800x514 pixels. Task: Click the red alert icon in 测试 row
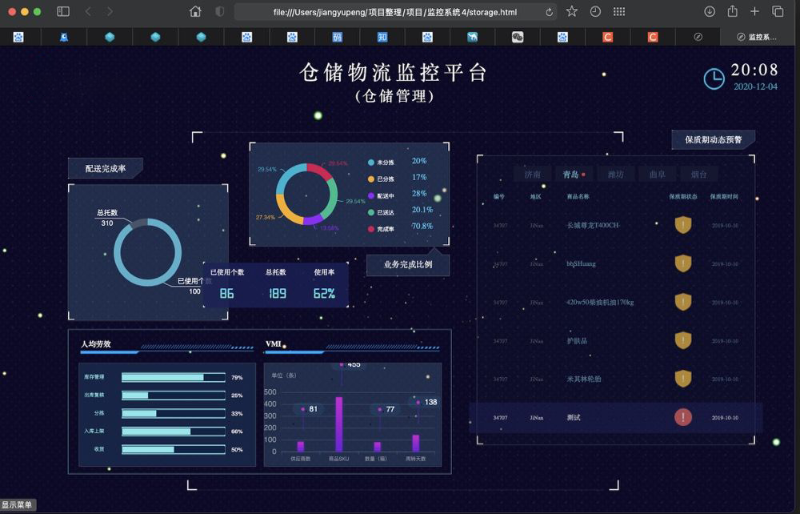(683, 417)
